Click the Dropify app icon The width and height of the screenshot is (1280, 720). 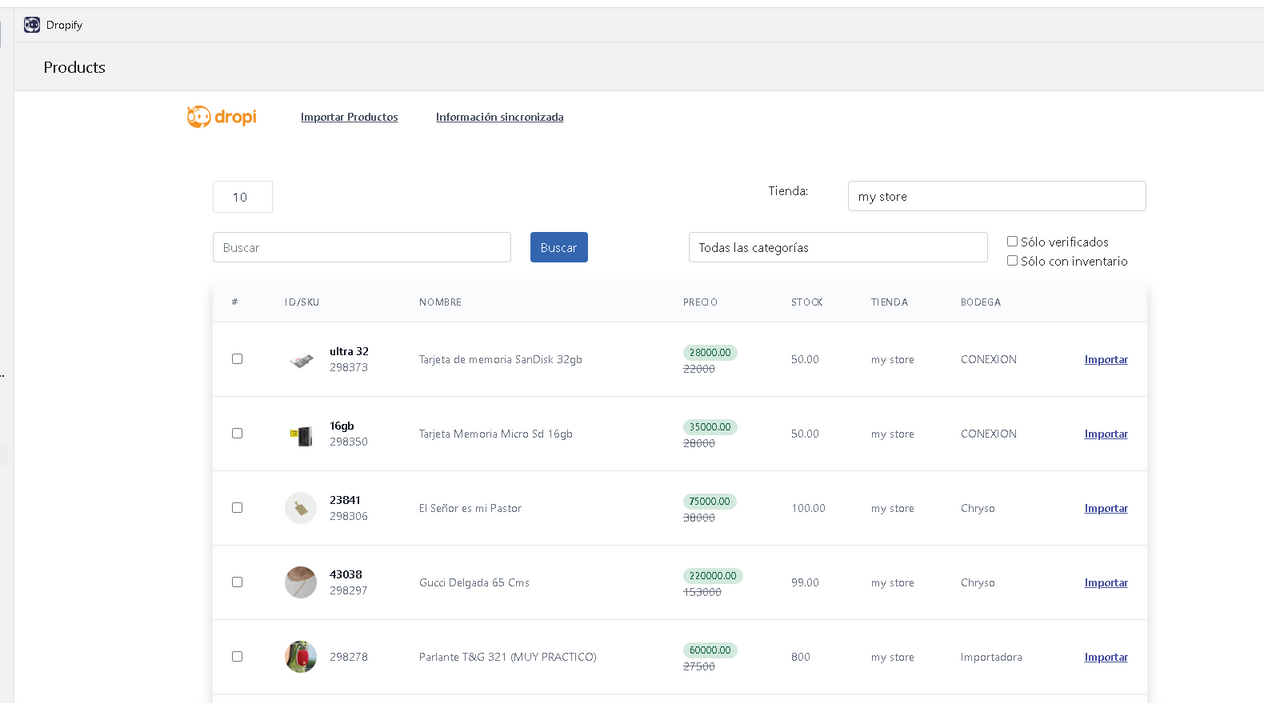tap(32, 25)
